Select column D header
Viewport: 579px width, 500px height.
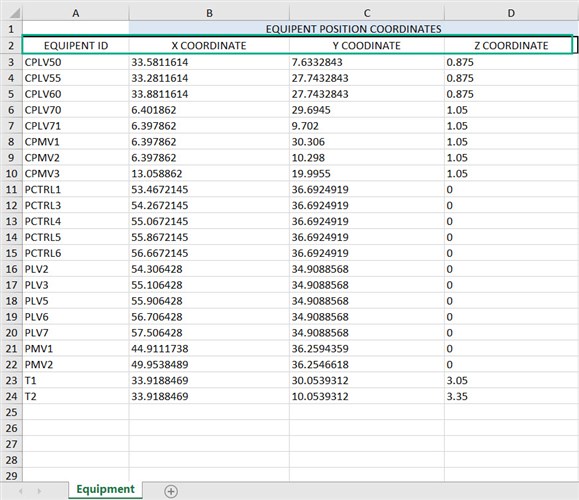(511, 13)
